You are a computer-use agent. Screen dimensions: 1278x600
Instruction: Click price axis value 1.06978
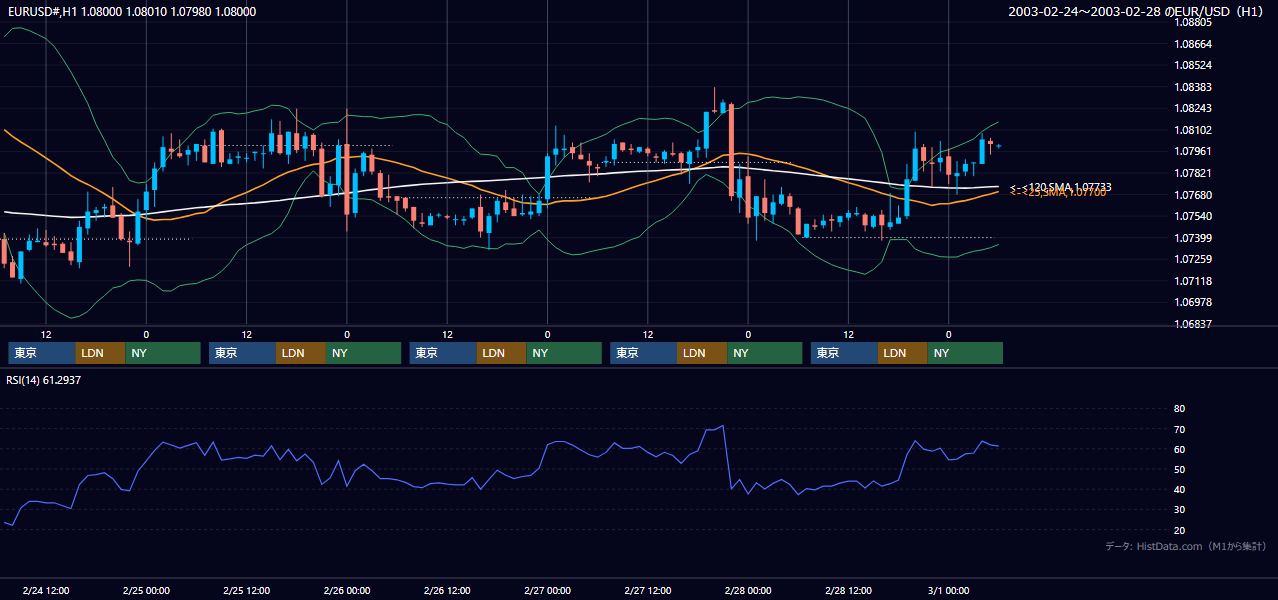pyautogui.click(x=1191, y=302)
